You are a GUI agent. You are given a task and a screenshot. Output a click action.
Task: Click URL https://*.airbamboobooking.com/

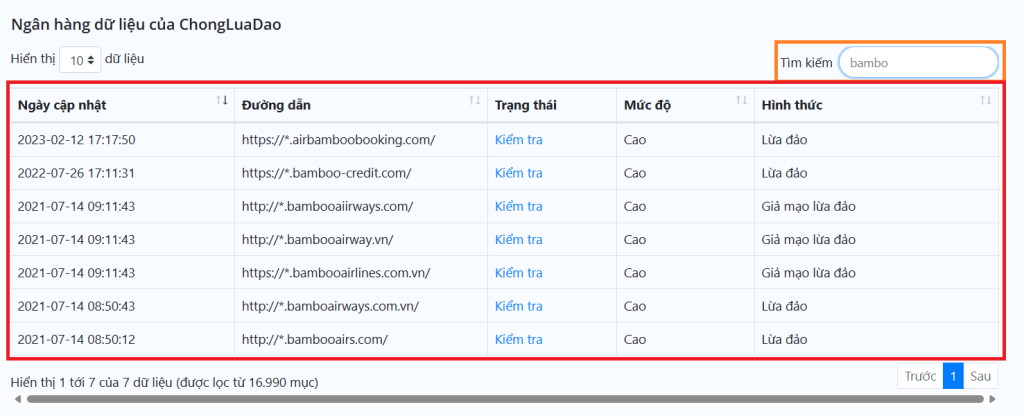tap(338, 140)
